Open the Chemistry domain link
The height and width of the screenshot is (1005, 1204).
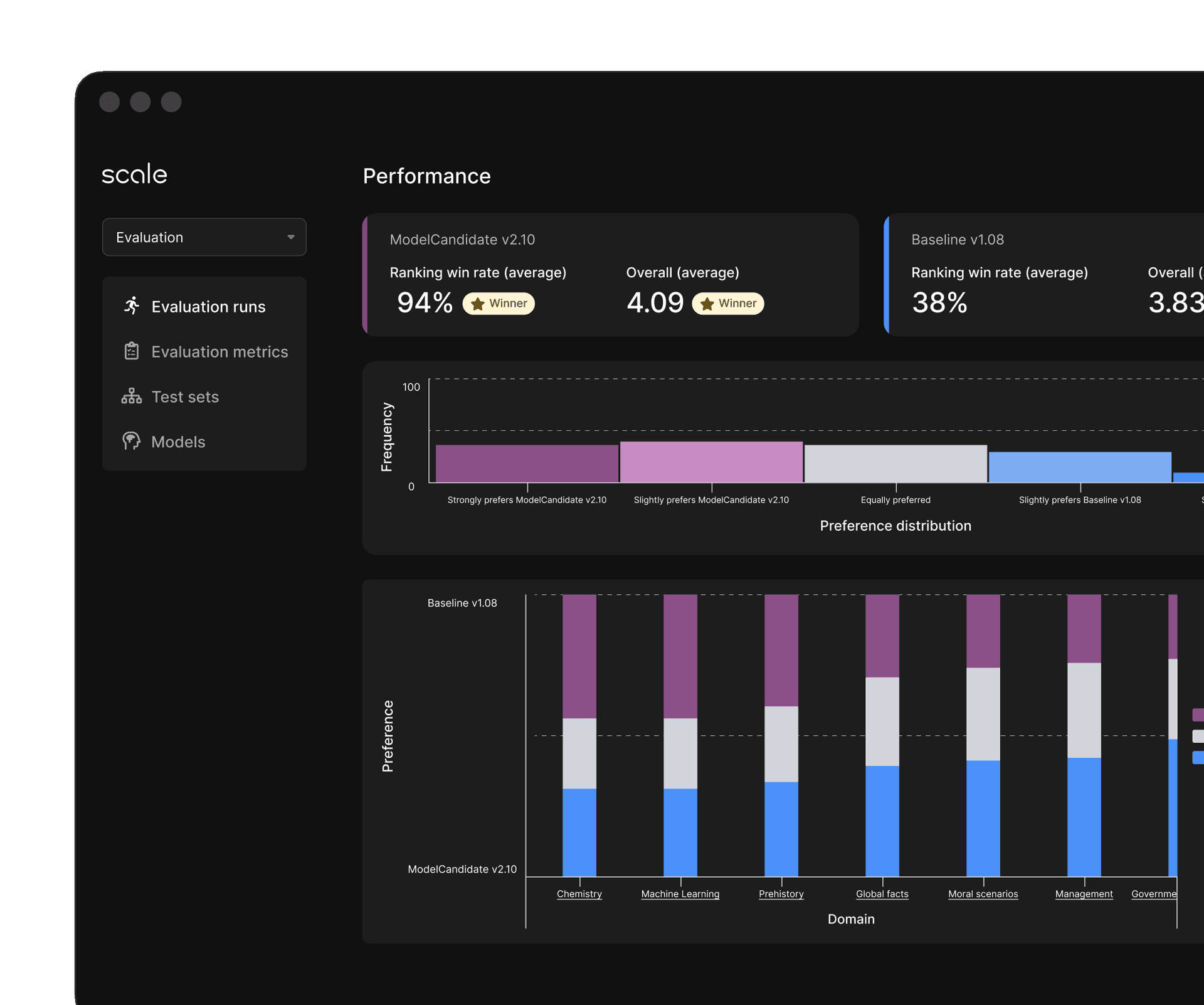point(579,894)
